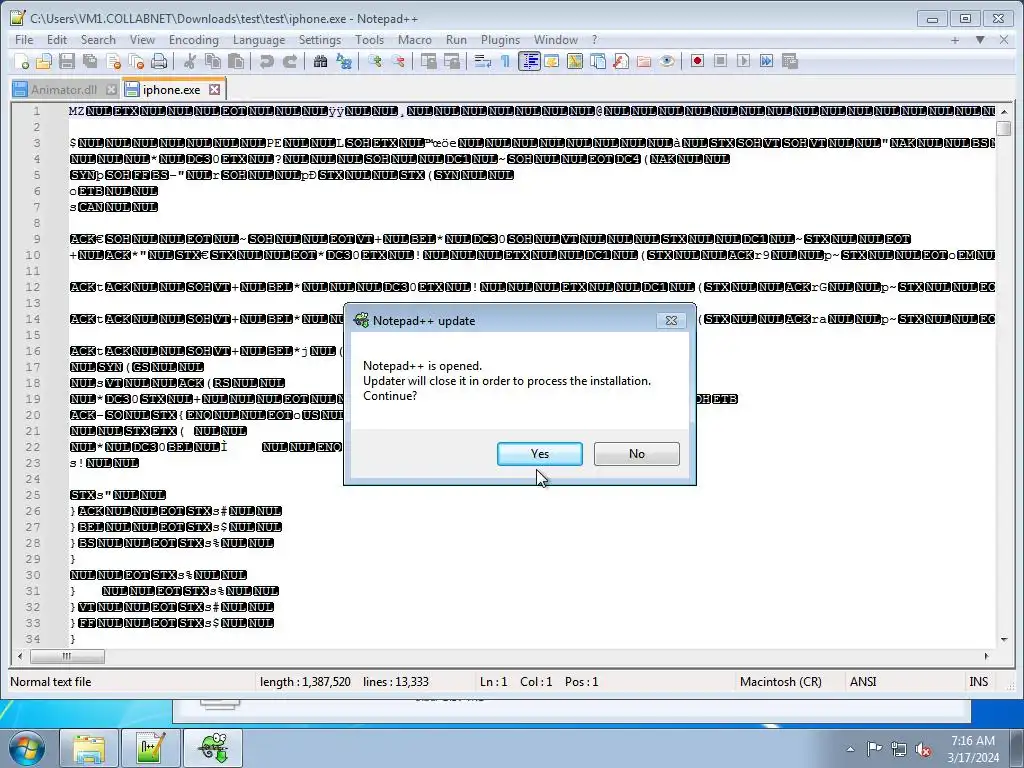Close the Animator.dll tab
Image resolution: width=1024 pixels, height=768 pixels.
pyautogui.click(x=111, y=89)
